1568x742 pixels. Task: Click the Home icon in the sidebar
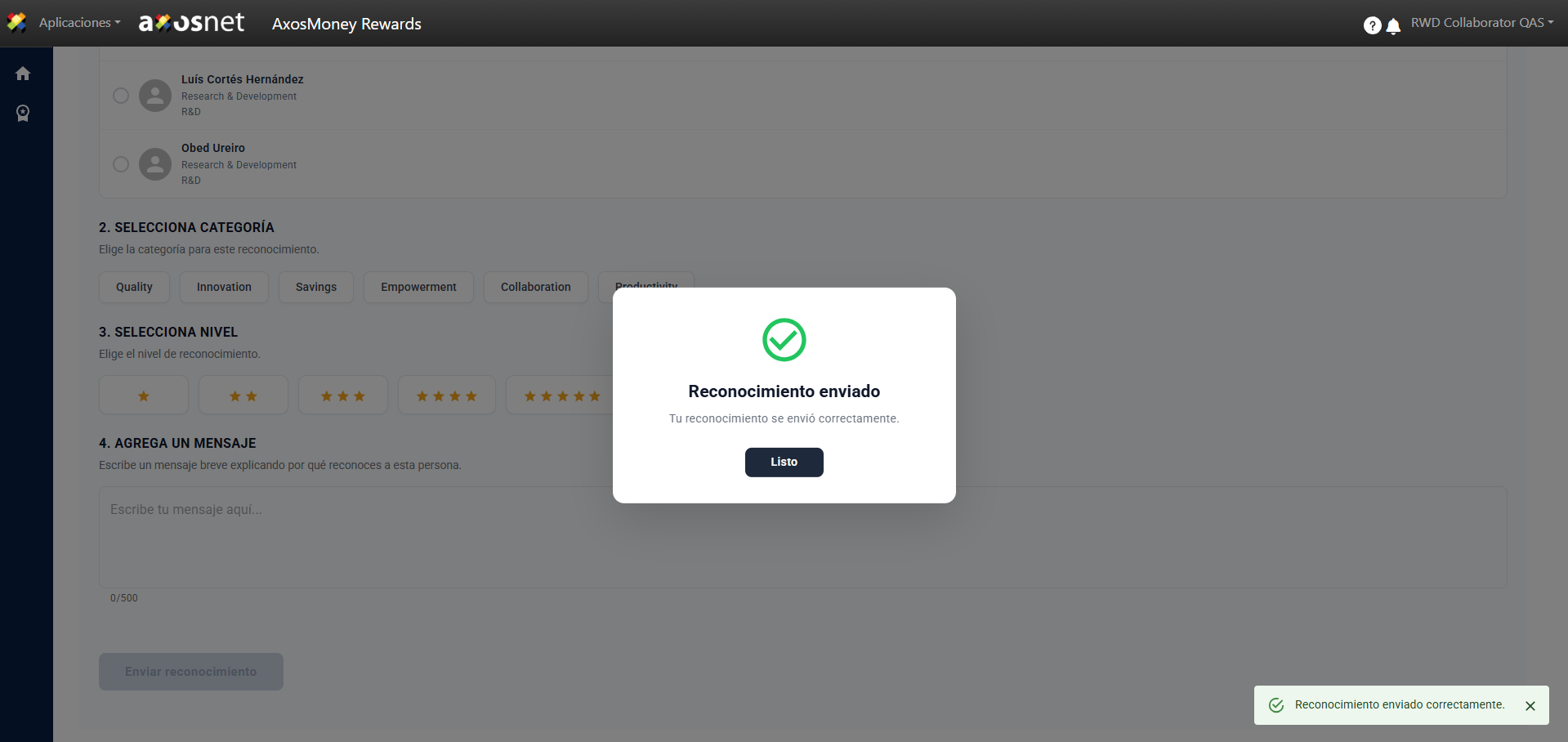click(23, 74)
